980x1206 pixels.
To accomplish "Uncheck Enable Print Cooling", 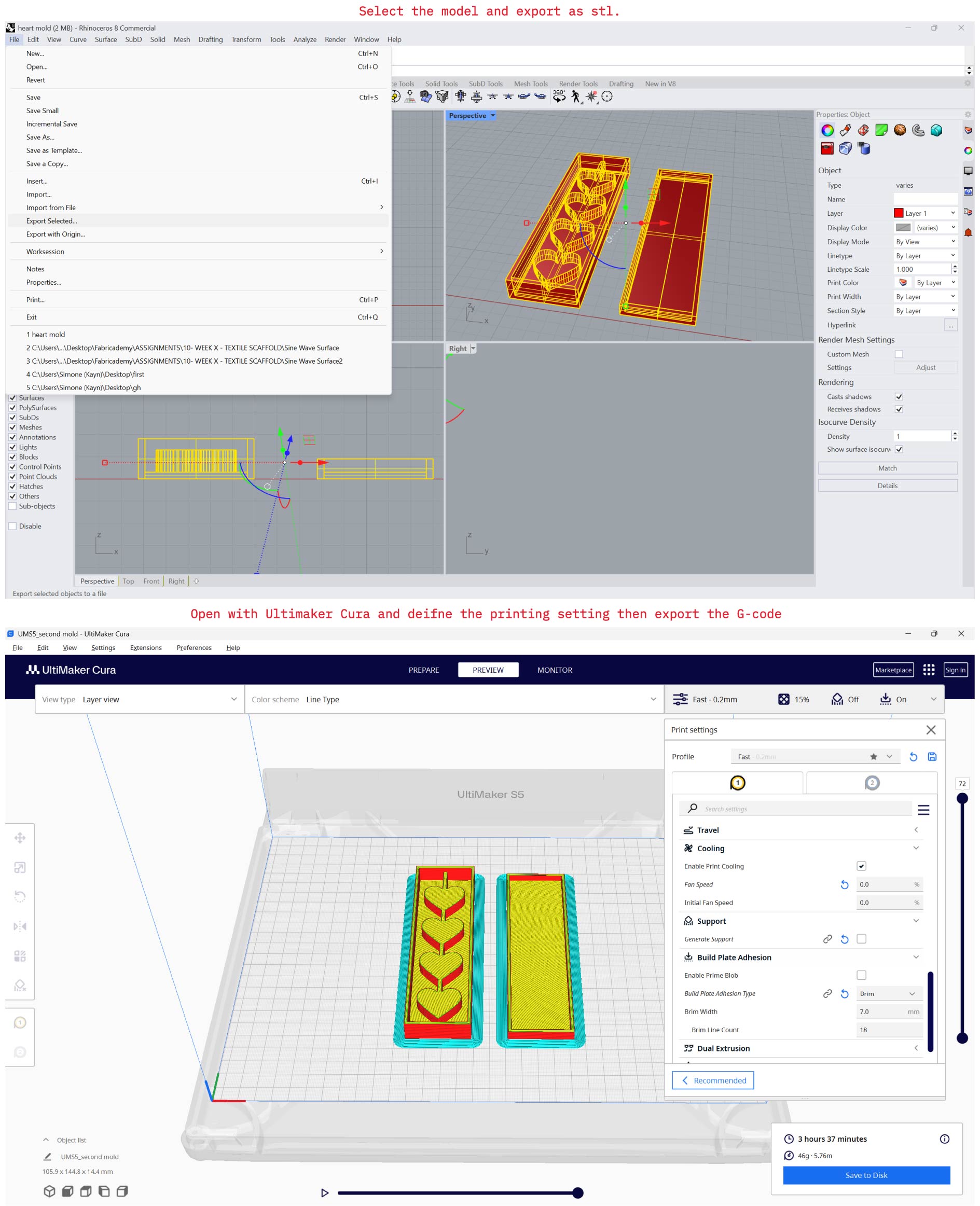I will 861,866.
